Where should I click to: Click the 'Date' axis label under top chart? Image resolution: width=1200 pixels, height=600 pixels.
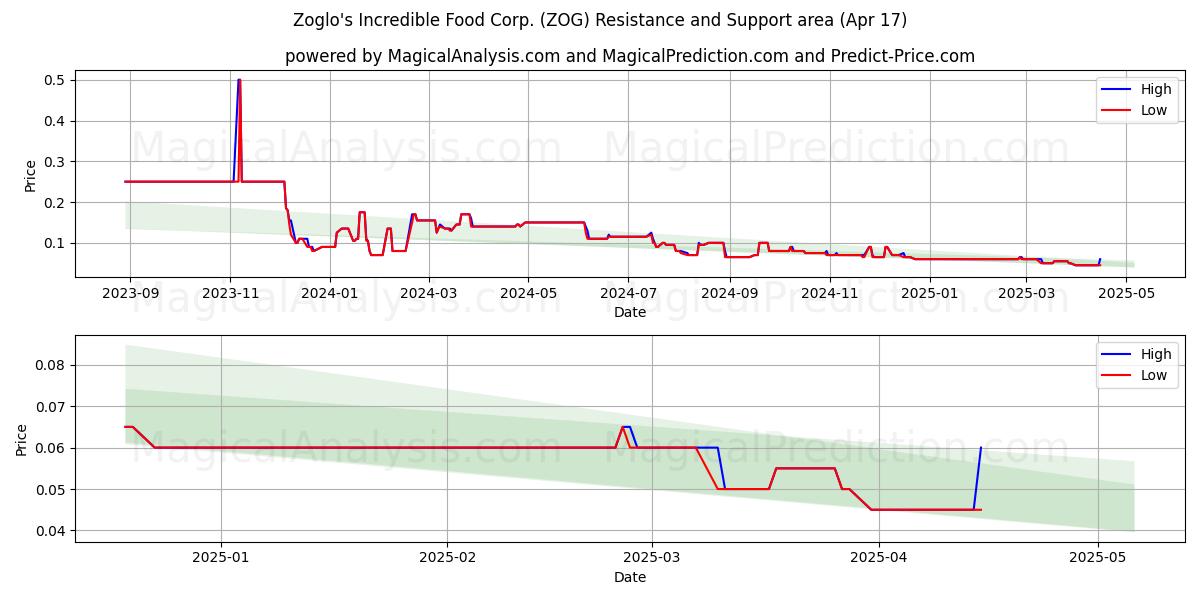pyautogui.click(x=630, y=312)
